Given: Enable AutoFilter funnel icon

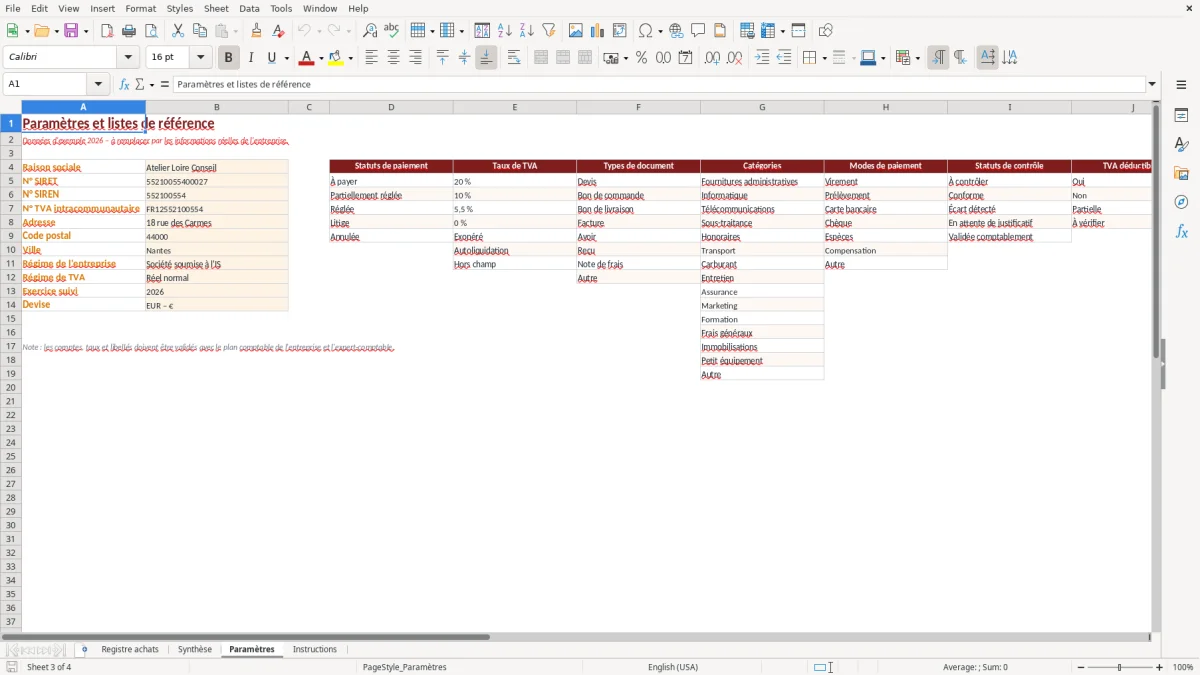Looking at the screenshot, I should [549, 31].
